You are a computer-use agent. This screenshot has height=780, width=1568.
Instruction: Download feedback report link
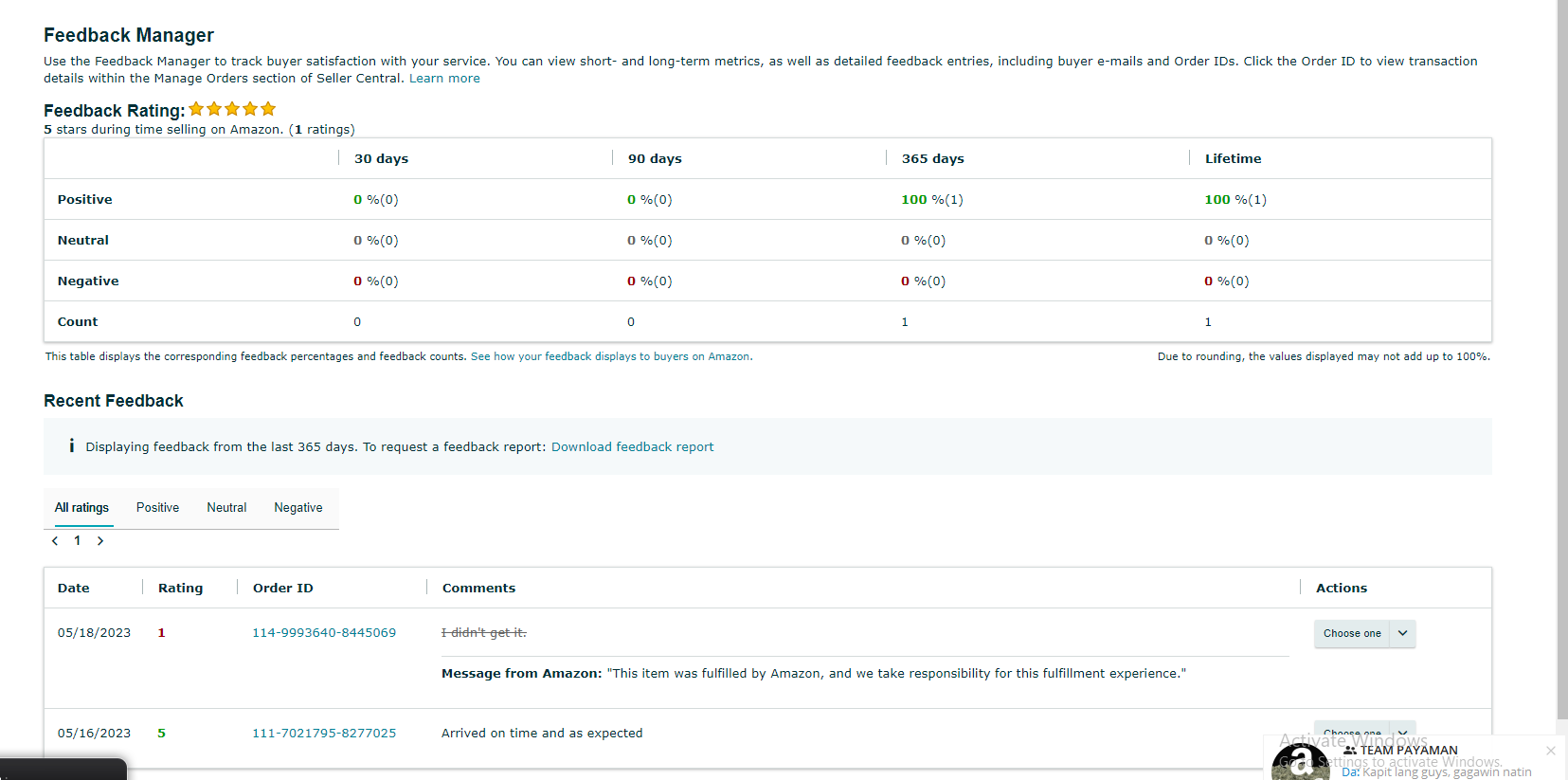[x=633, y=446]
